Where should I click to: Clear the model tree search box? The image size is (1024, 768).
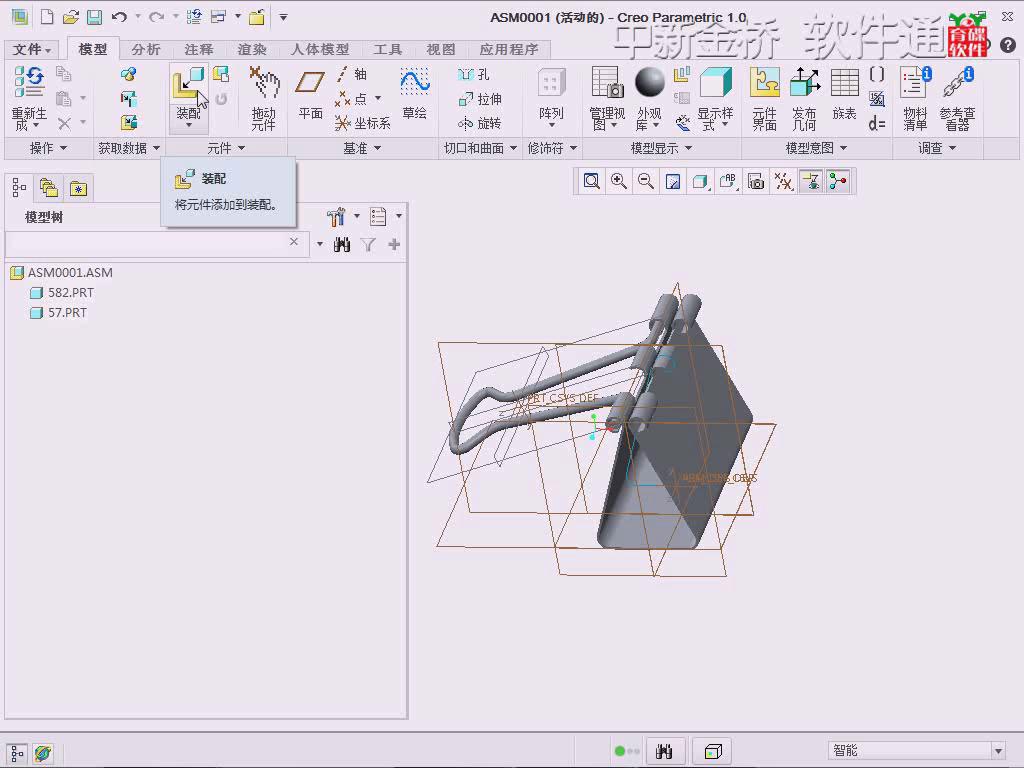[x=294, y=242]
